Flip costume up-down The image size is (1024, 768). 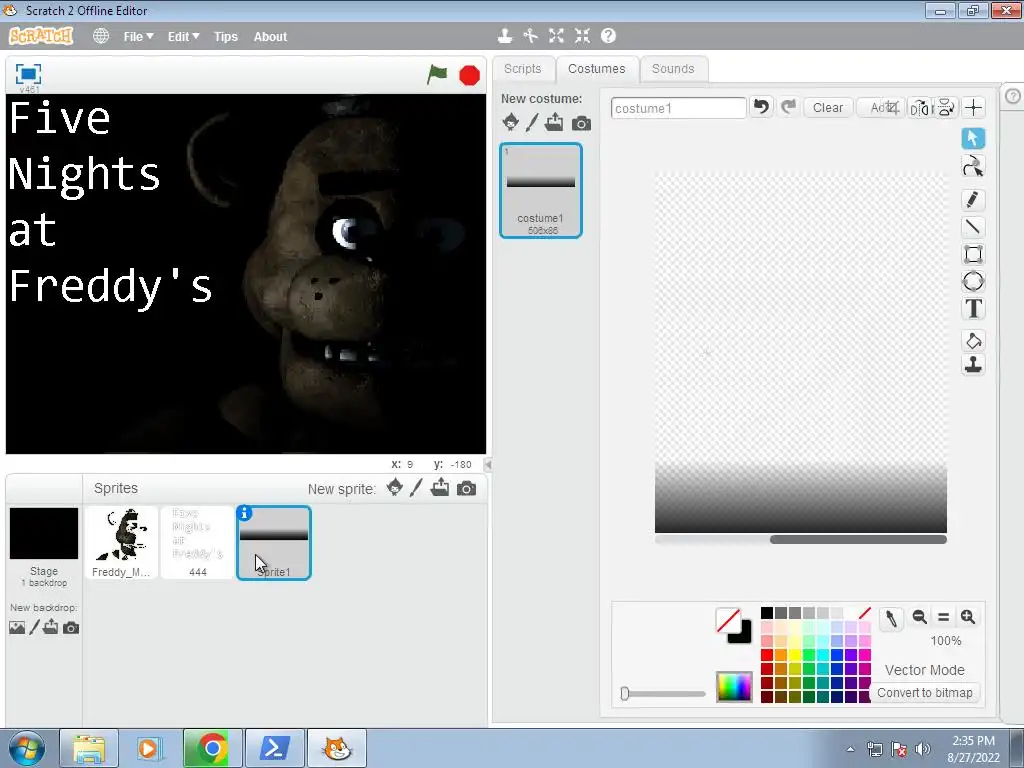tap(946, 108)
